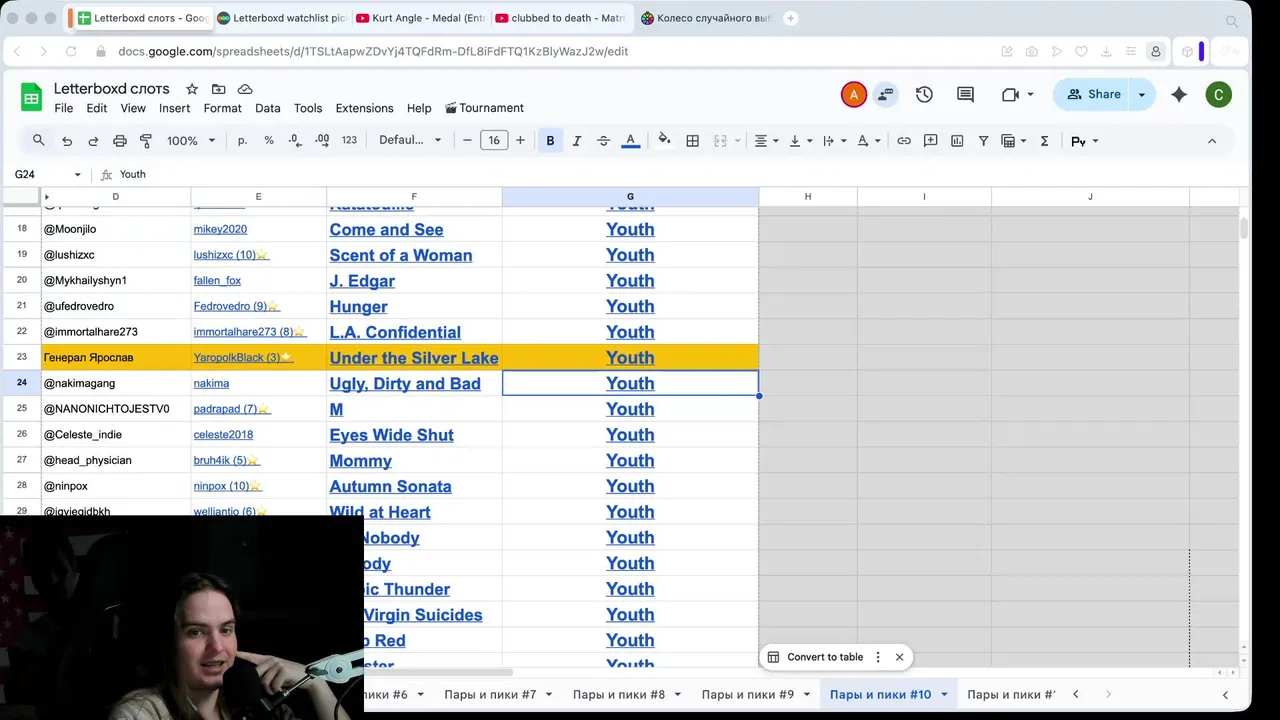
Task: Open the Format menu
Action: click(223, 108)
